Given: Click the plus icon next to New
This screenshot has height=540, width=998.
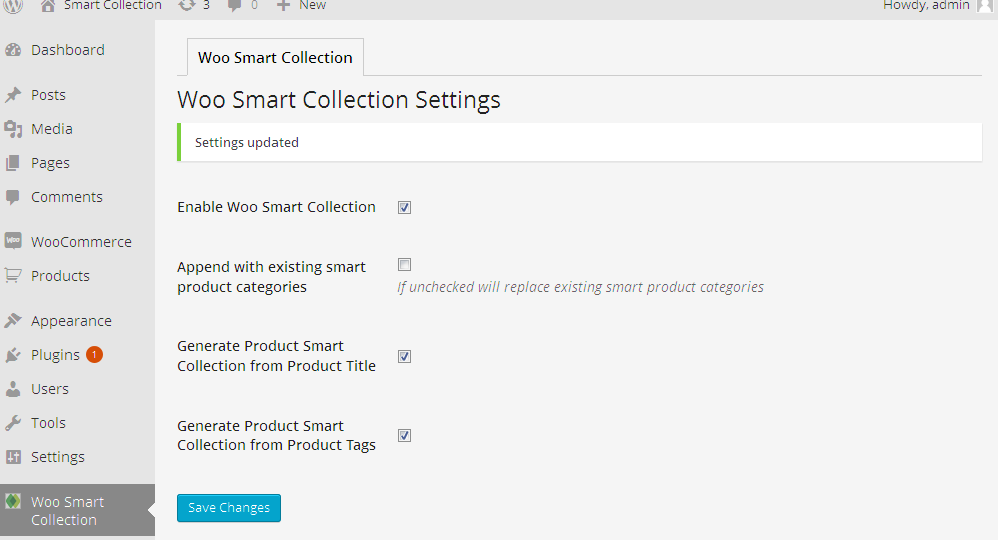Looking at the screenshot, I should point(283,5).
